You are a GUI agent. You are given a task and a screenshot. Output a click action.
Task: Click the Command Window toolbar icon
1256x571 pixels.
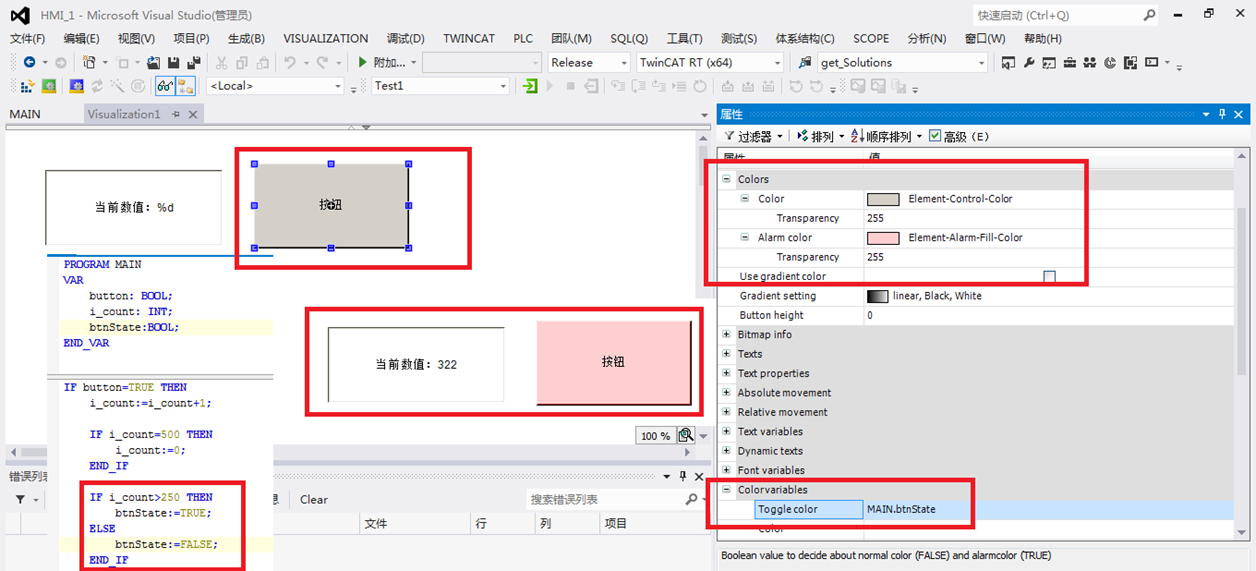pos(1151,62)
